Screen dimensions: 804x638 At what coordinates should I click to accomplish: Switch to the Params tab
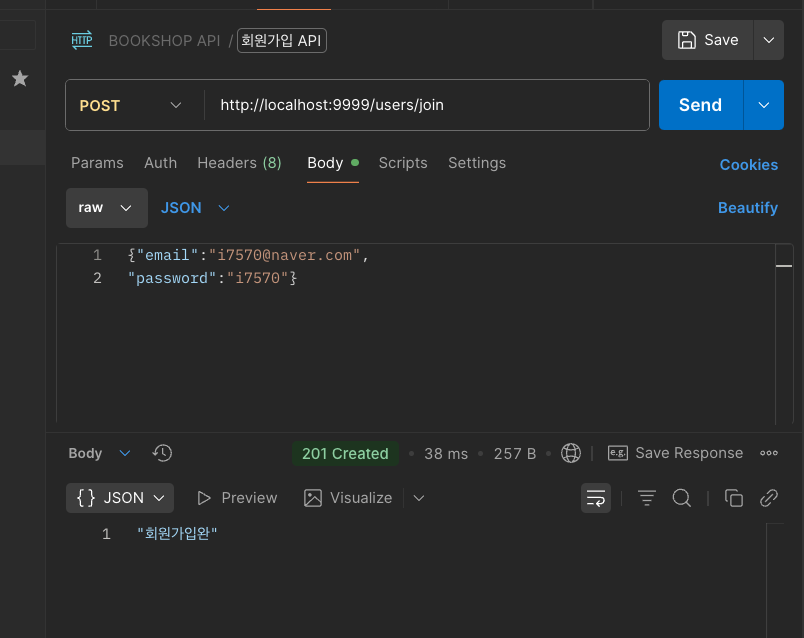[97, 163]
